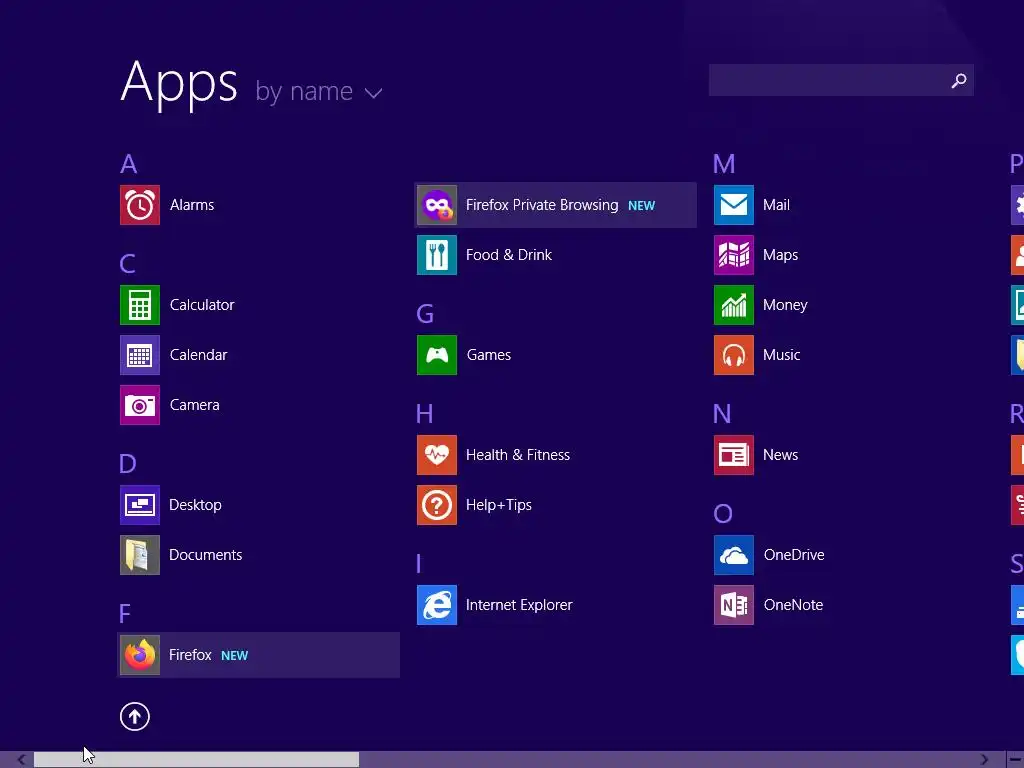
Task: Open the News app icon
Action: (734, 455)
